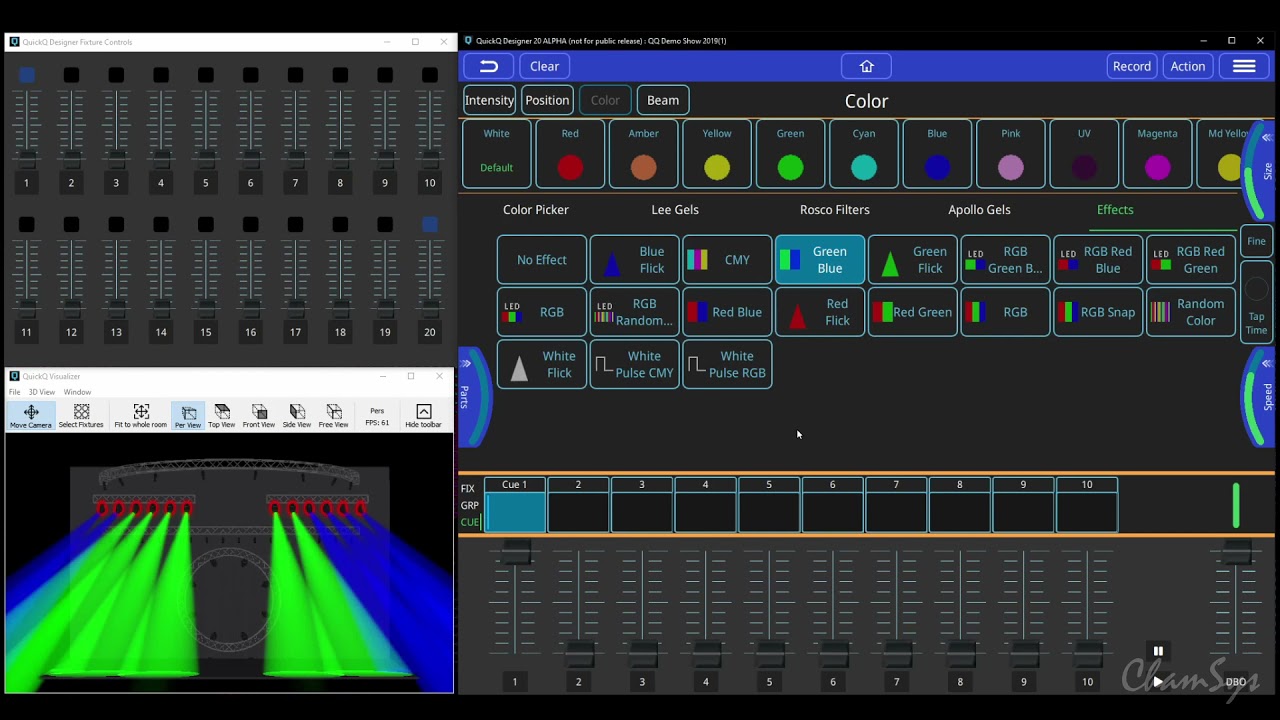Select the Blue Flick effect
Image resolution: width=1280 pixels, height=720 pixels.
point(634,260)
